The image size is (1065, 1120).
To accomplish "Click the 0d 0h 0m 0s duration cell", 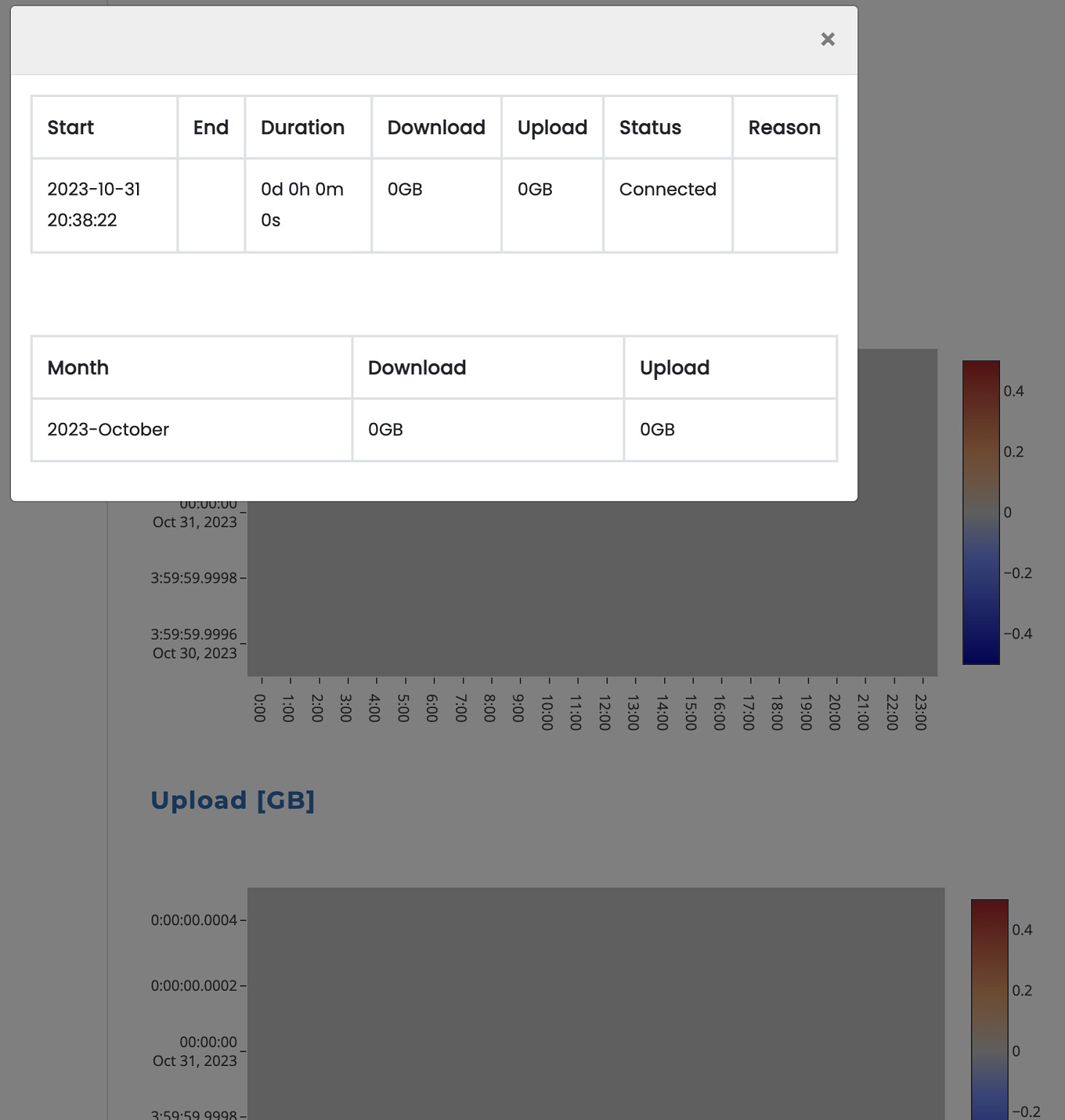I will (302, 205).
